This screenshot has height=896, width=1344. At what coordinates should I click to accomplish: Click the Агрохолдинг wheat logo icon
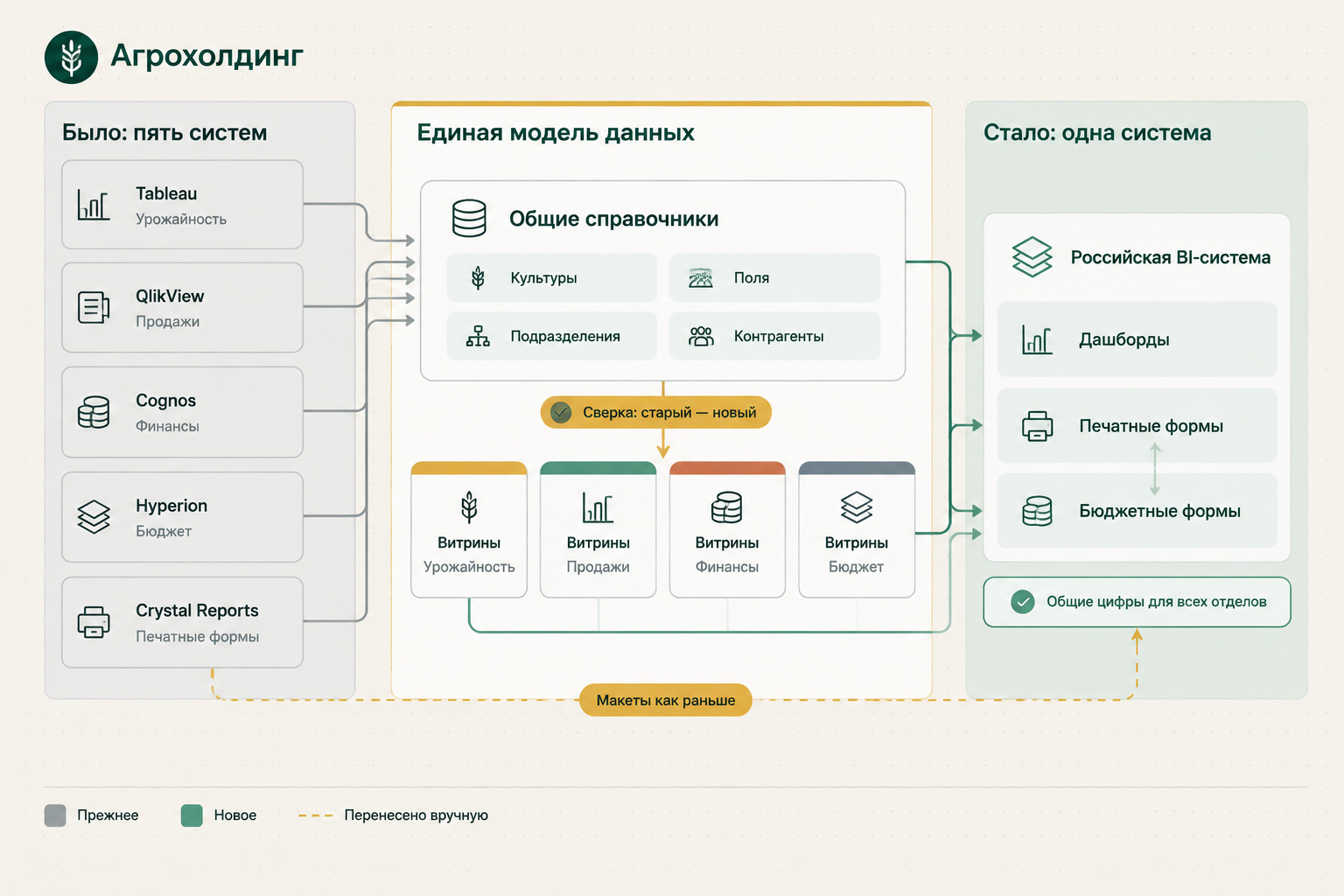click(71, 58)
